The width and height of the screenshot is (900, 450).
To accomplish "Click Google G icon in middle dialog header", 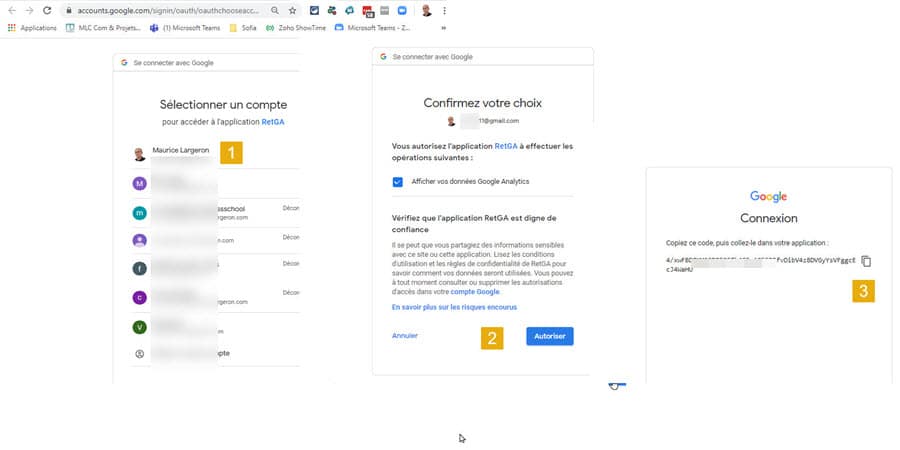I will pos(383,57).
